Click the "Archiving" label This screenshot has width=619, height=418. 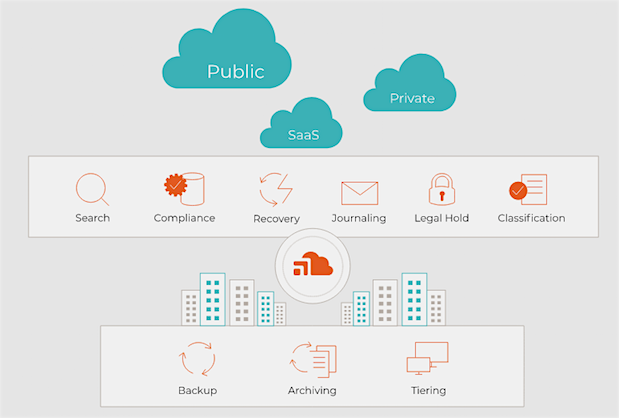click(312, 390)
